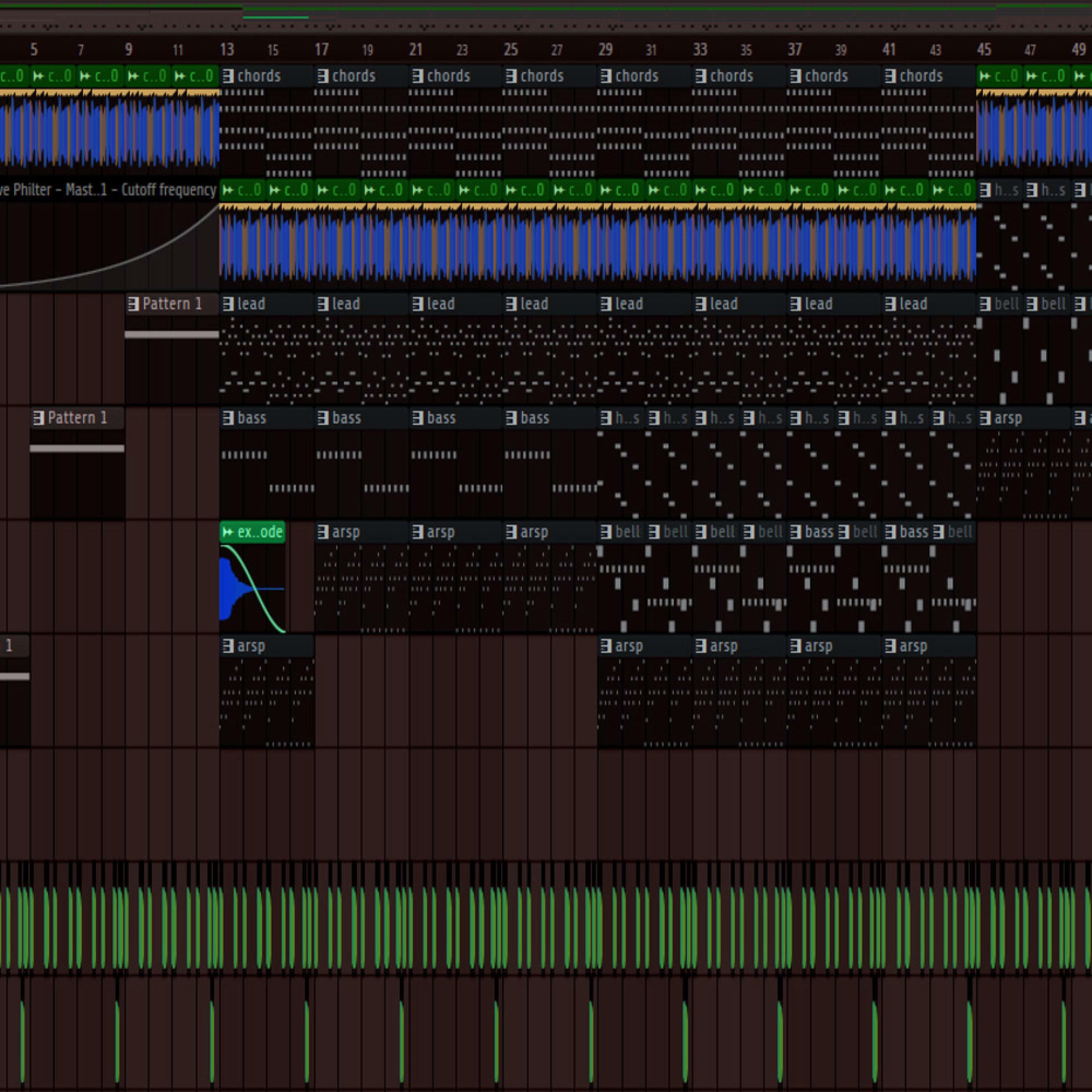
Task: Select the ex..ode clip title
Action: (x=260, y=532)
